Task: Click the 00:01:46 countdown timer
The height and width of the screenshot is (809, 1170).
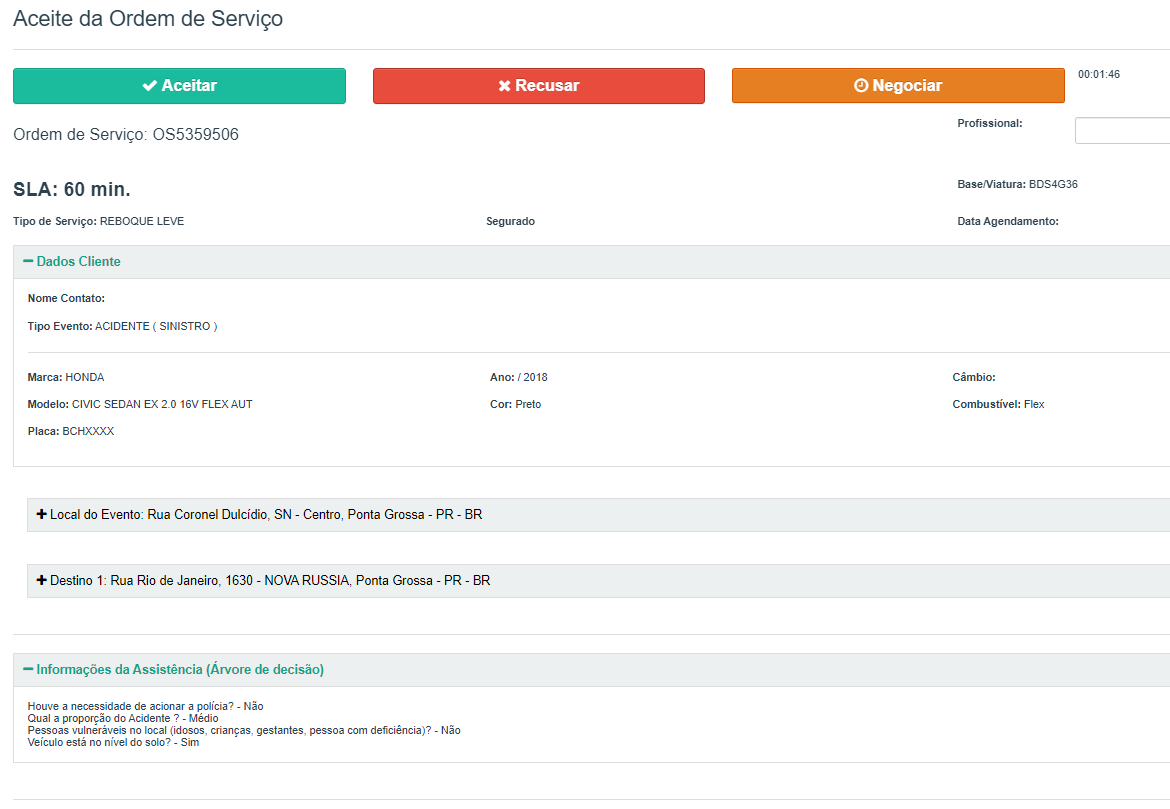Action: click(1098, 75)
